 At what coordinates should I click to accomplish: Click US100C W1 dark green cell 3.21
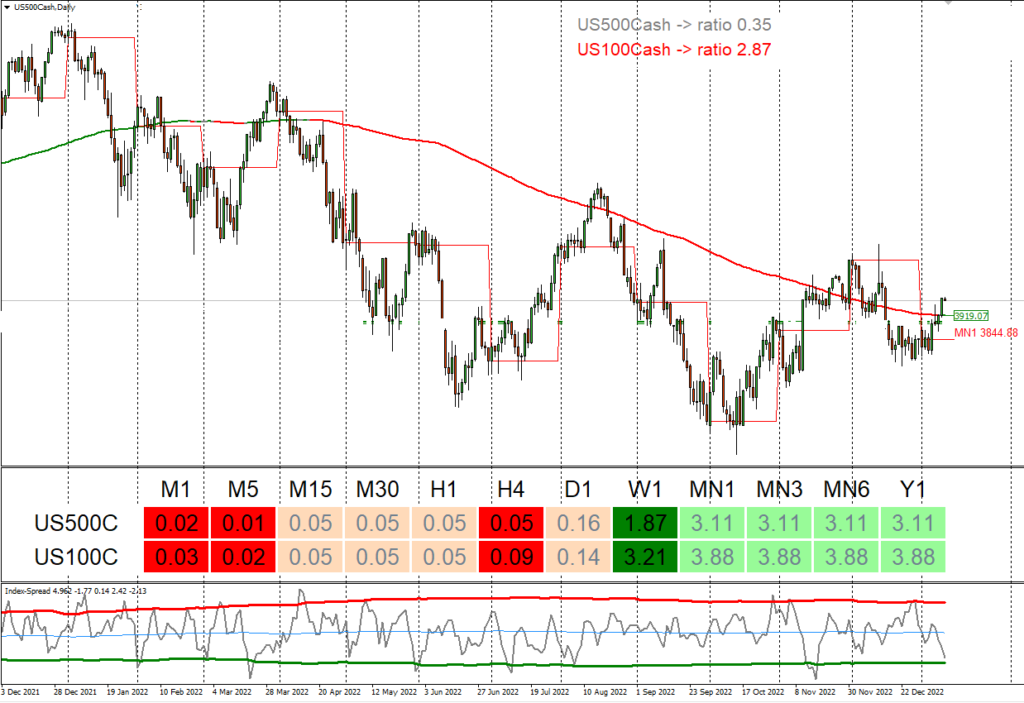[x=645, y=557]
